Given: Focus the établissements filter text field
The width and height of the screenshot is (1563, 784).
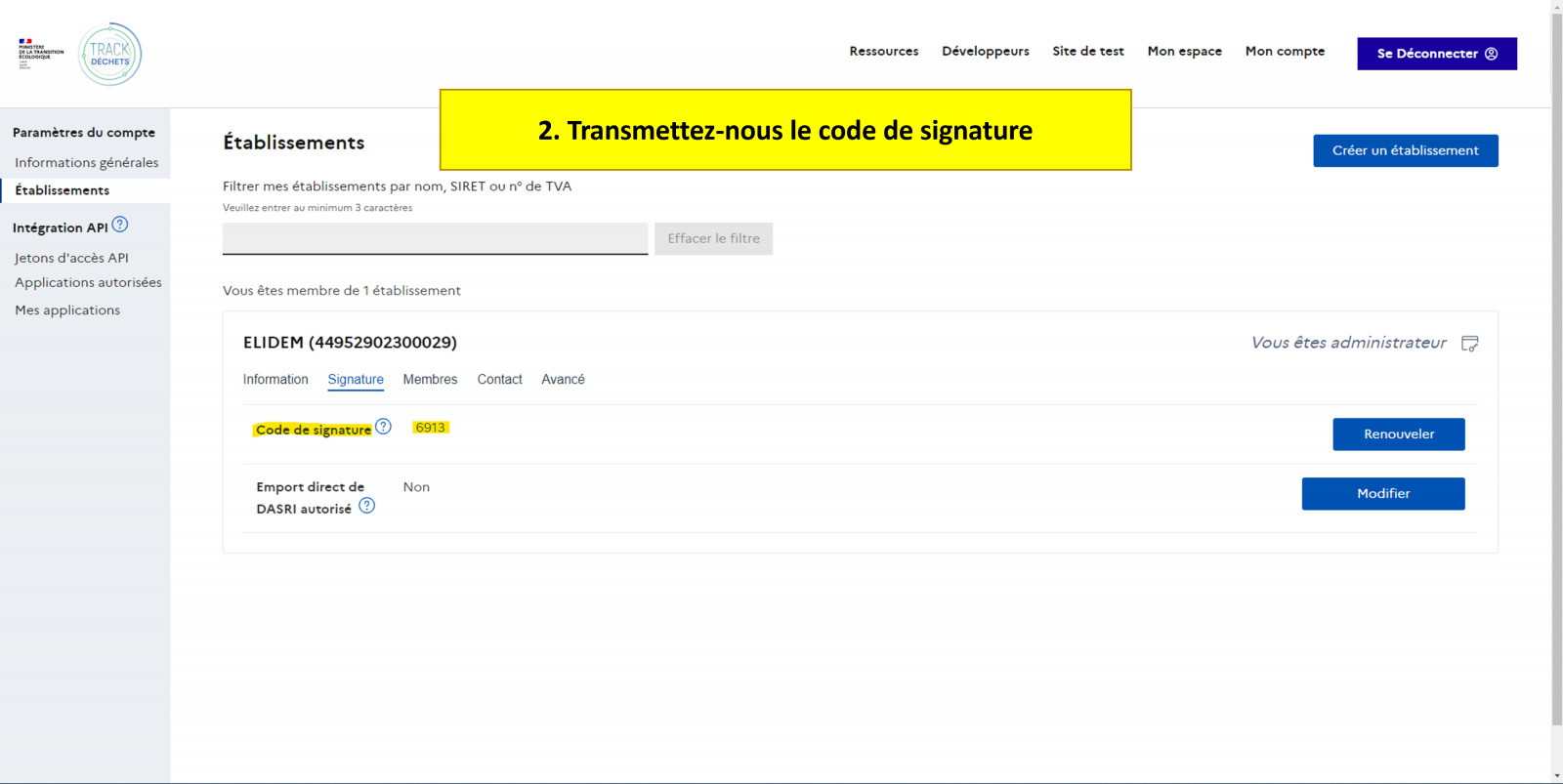Looking at the screenshot, I should pos(435,238).
